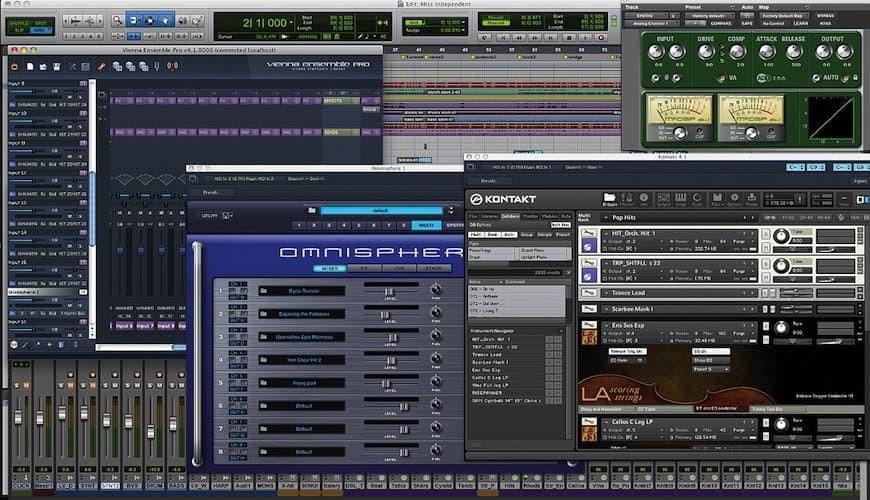Expand HIT_Orch. Hit 1 instrument name menu
870x500 pixels.
point(606,233)
